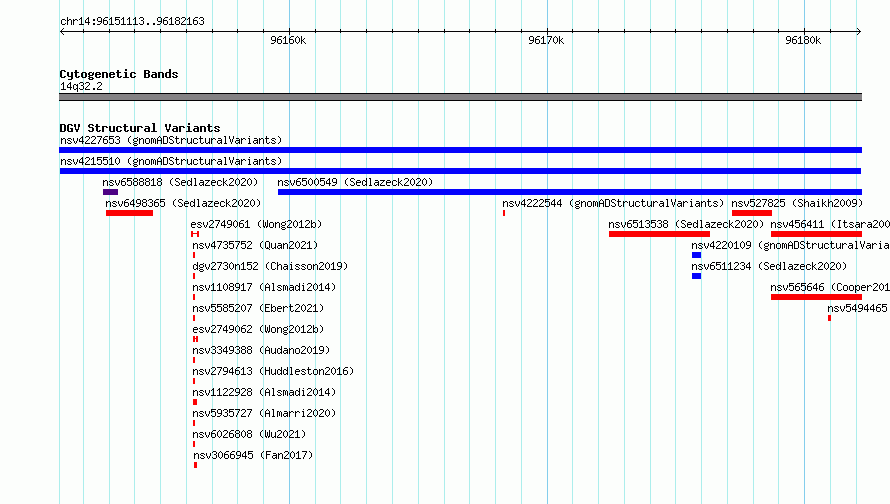Click nsv6026808 (Wu2021) label
This screenshot has width=890, height=504.
[249, 434]
